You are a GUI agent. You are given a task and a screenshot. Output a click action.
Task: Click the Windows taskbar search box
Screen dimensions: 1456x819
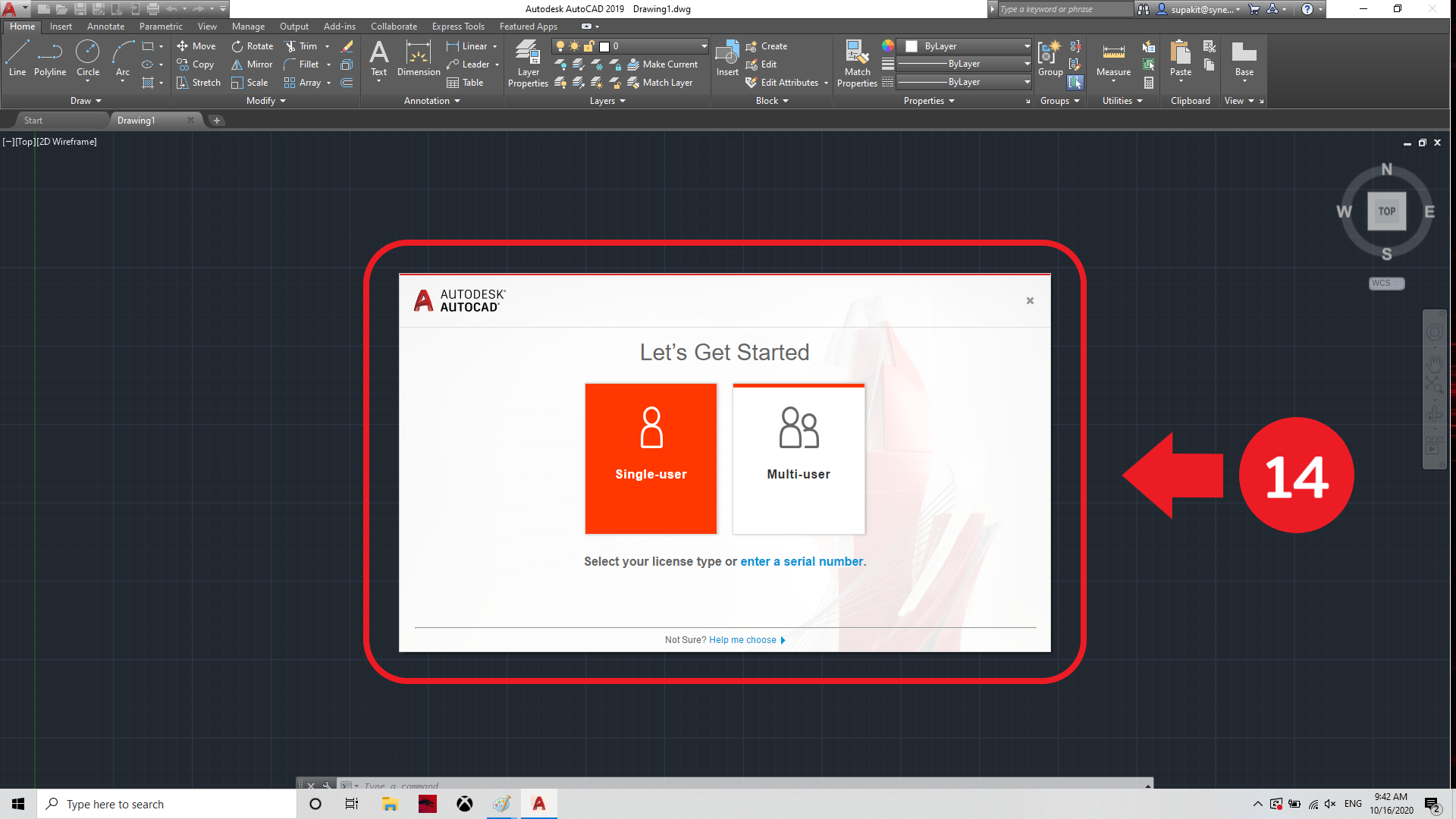[x=167, y=804]
